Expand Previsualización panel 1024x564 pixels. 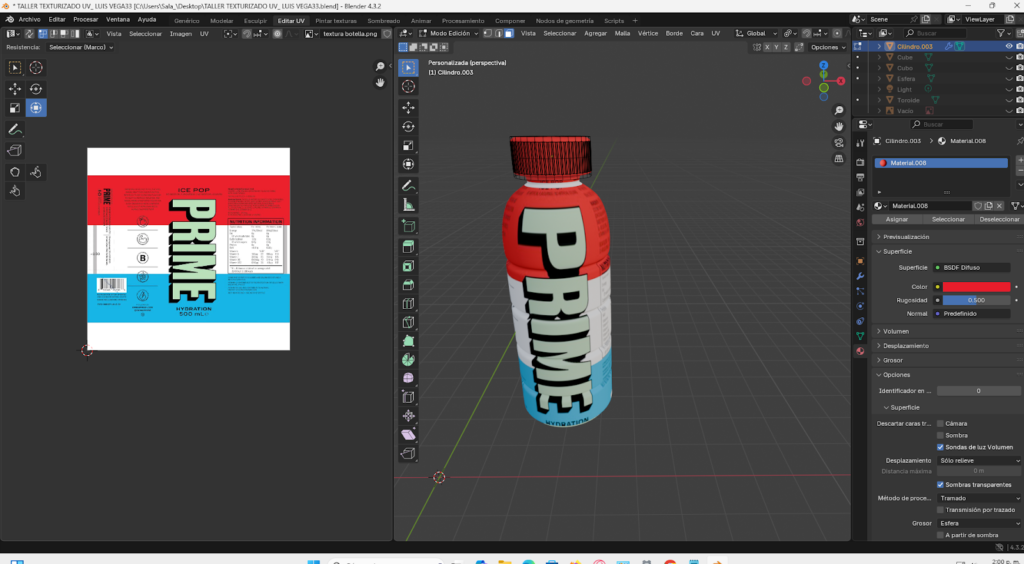tap(905, 237)
